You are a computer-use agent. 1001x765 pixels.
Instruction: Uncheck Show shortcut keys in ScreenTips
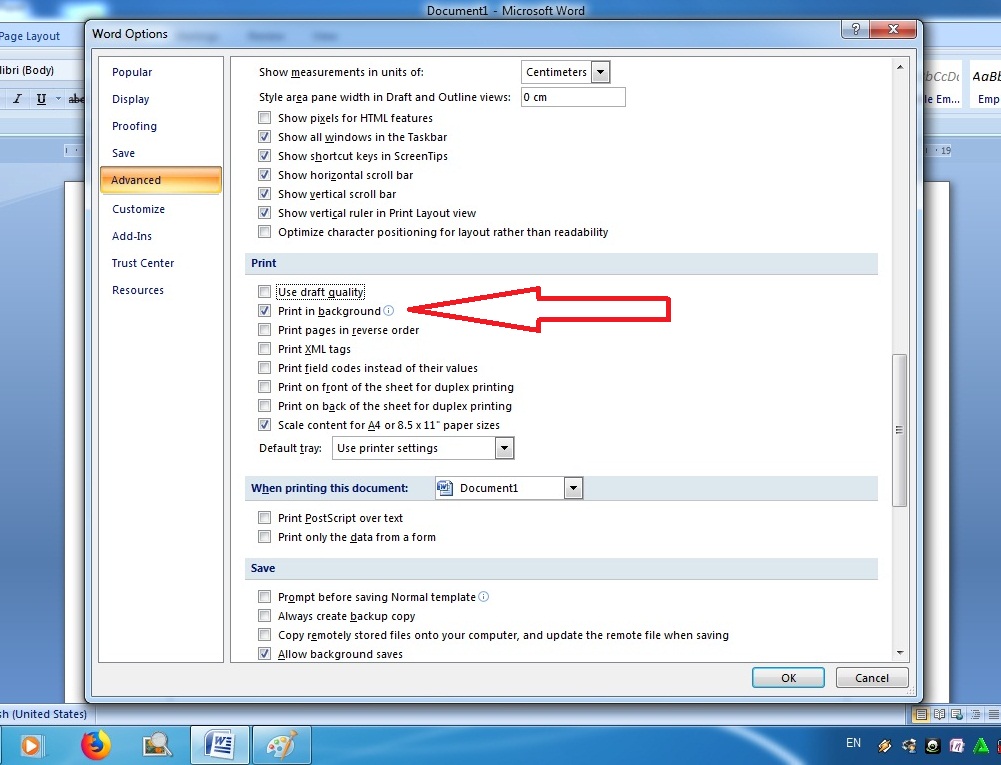pos(264,156)
